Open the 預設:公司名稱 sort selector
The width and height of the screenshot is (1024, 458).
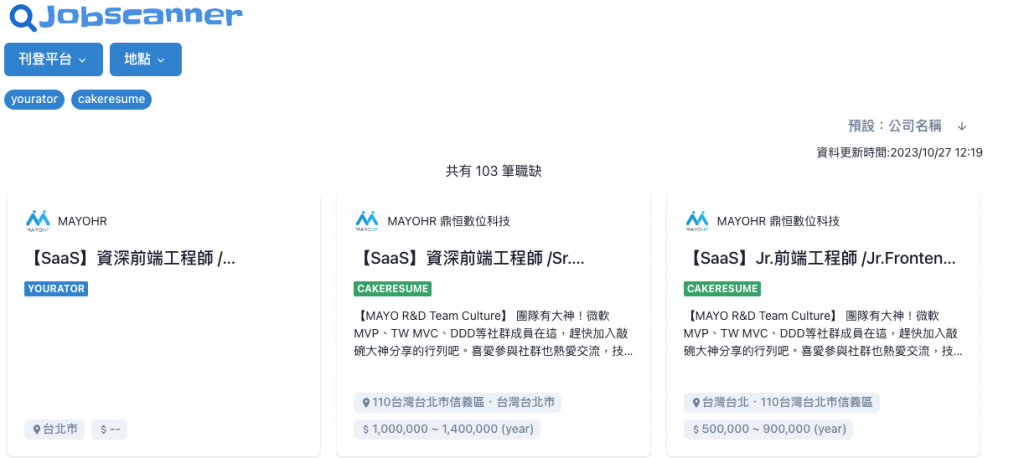coord(895,126)
